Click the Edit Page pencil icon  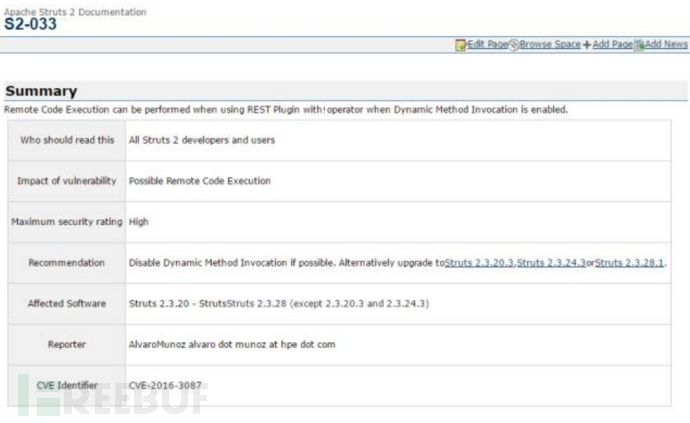(461, 45)
